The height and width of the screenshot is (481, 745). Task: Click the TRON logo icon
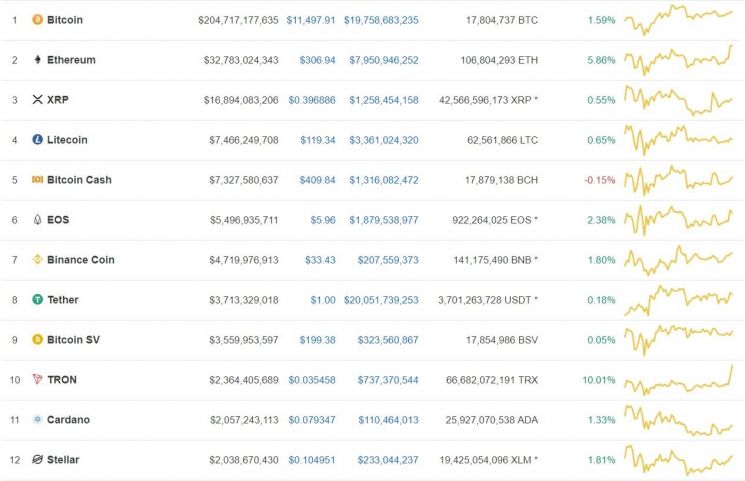(38, 380)
